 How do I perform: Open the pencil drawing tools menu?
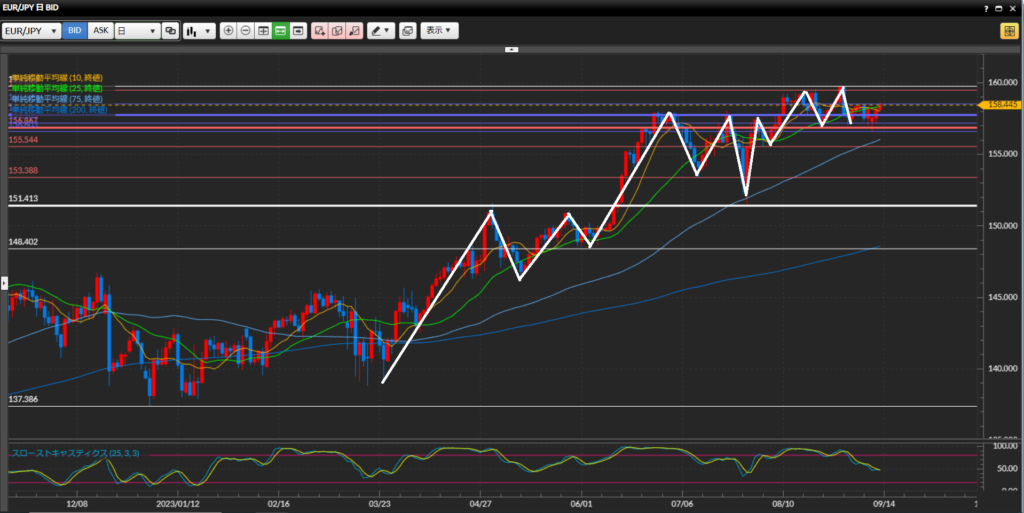coord(381,31)
